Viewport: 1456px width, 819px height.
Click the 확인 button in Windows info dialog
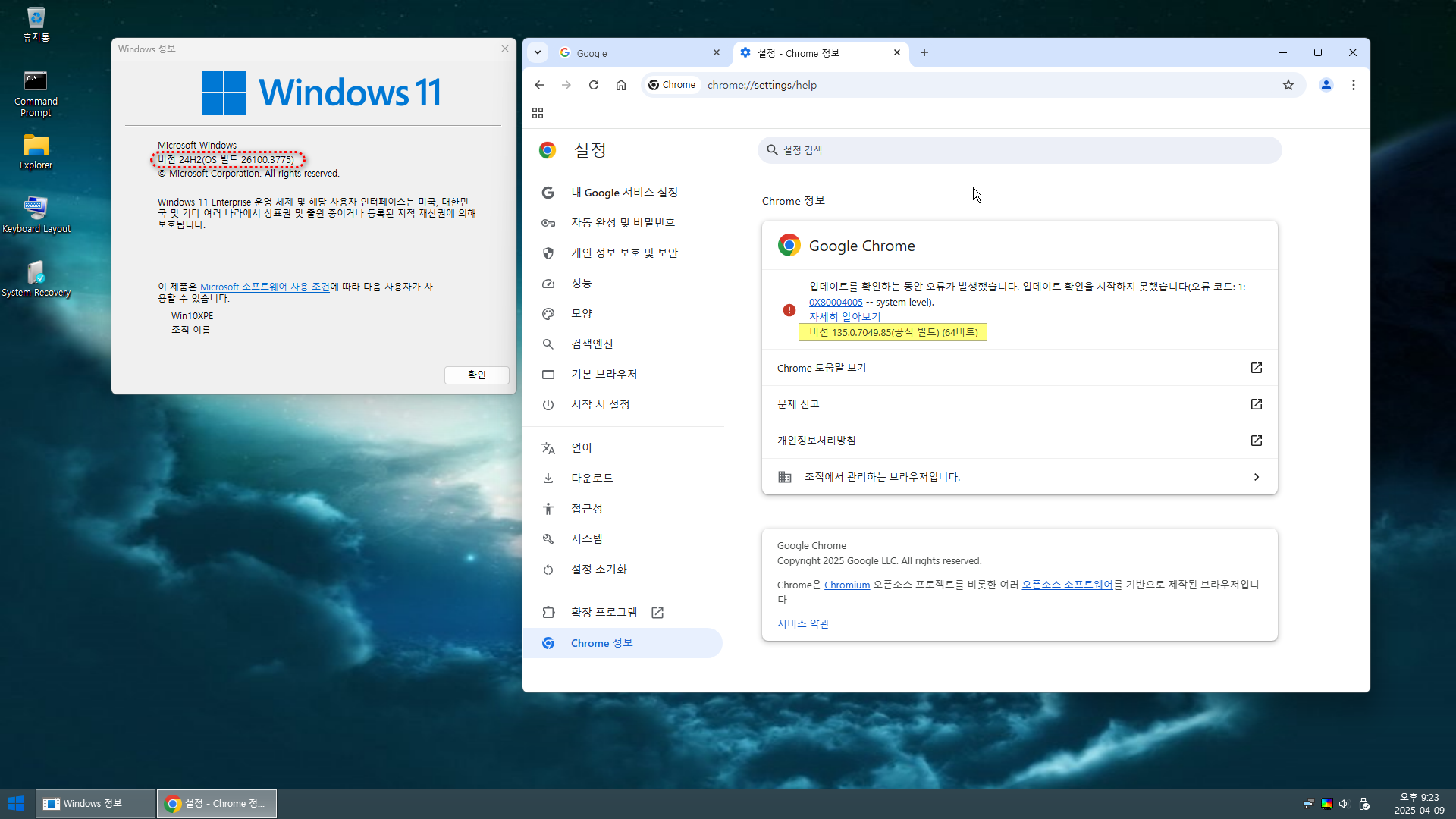[476, 375]
